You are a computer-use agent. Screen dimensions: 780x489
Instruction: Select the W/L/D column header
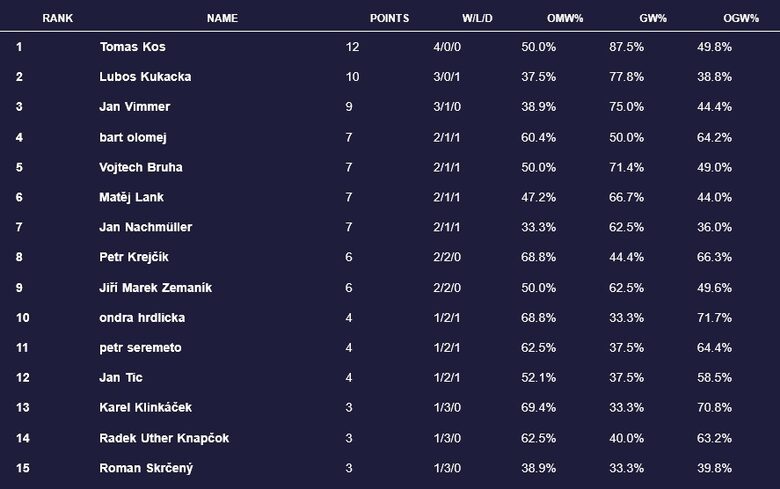point(477,18)
